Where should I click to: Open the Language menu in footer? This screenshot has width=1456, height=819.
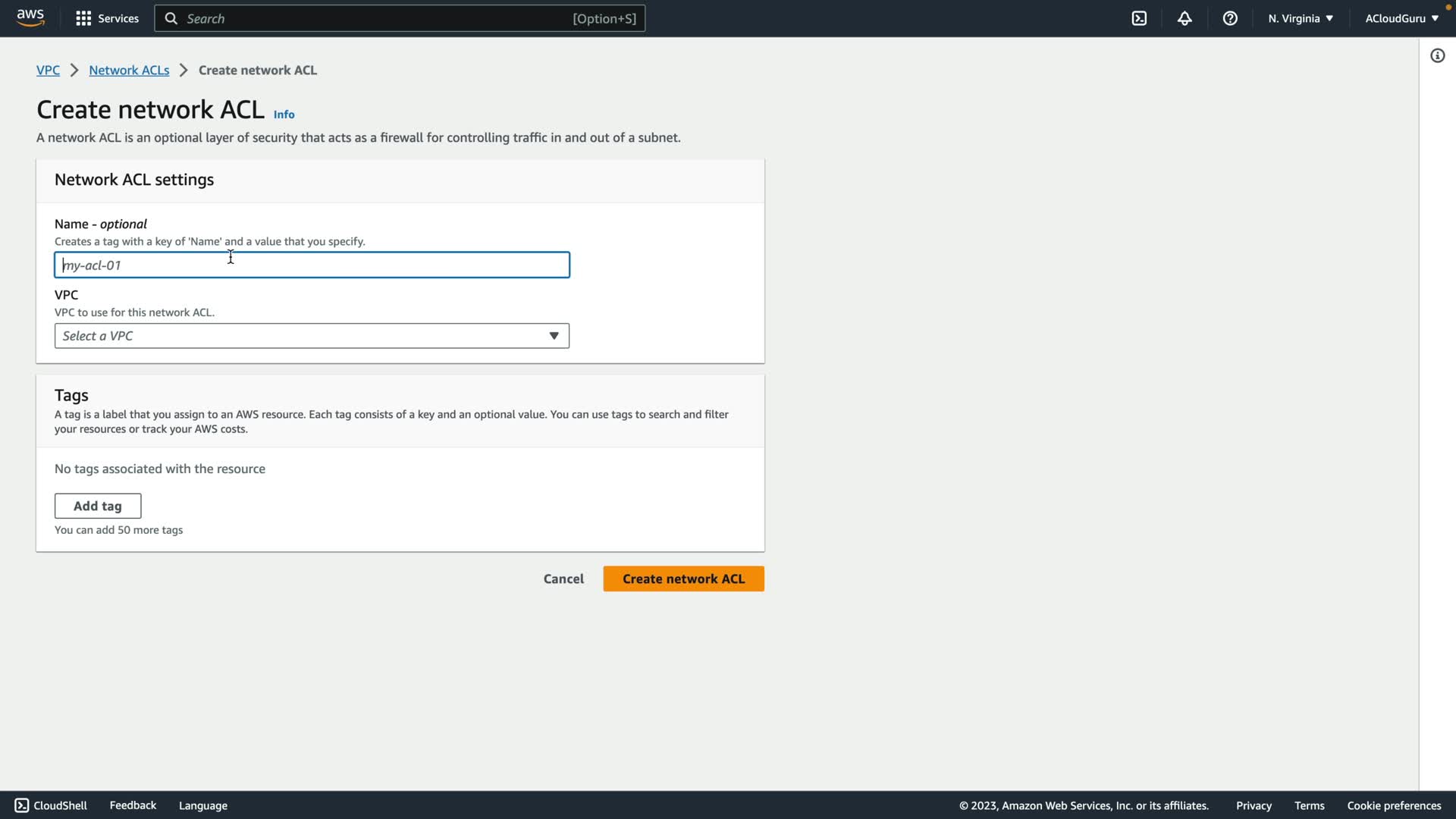tap(202, 805)
